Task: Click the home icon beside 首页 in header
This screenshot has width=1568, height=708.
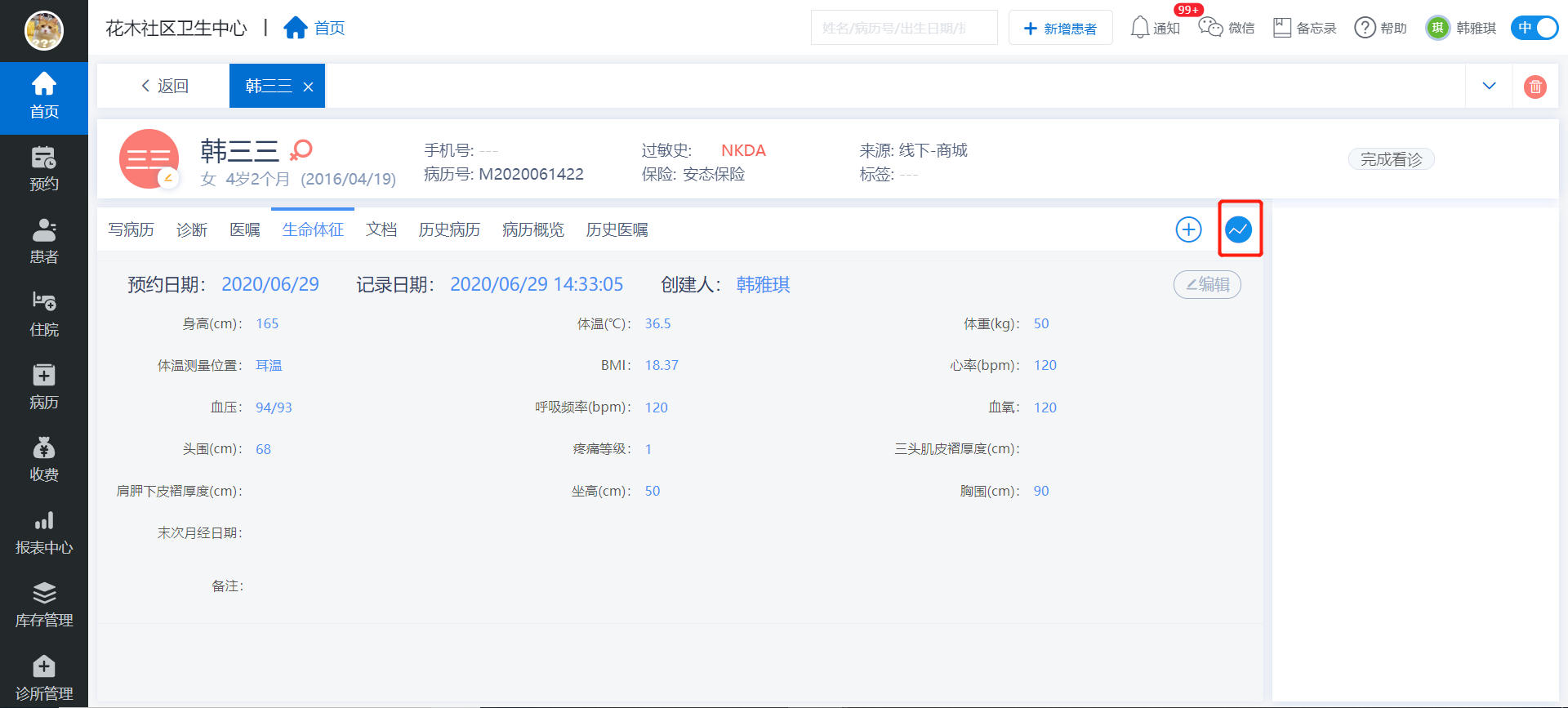Action: [x=295, y=28]
